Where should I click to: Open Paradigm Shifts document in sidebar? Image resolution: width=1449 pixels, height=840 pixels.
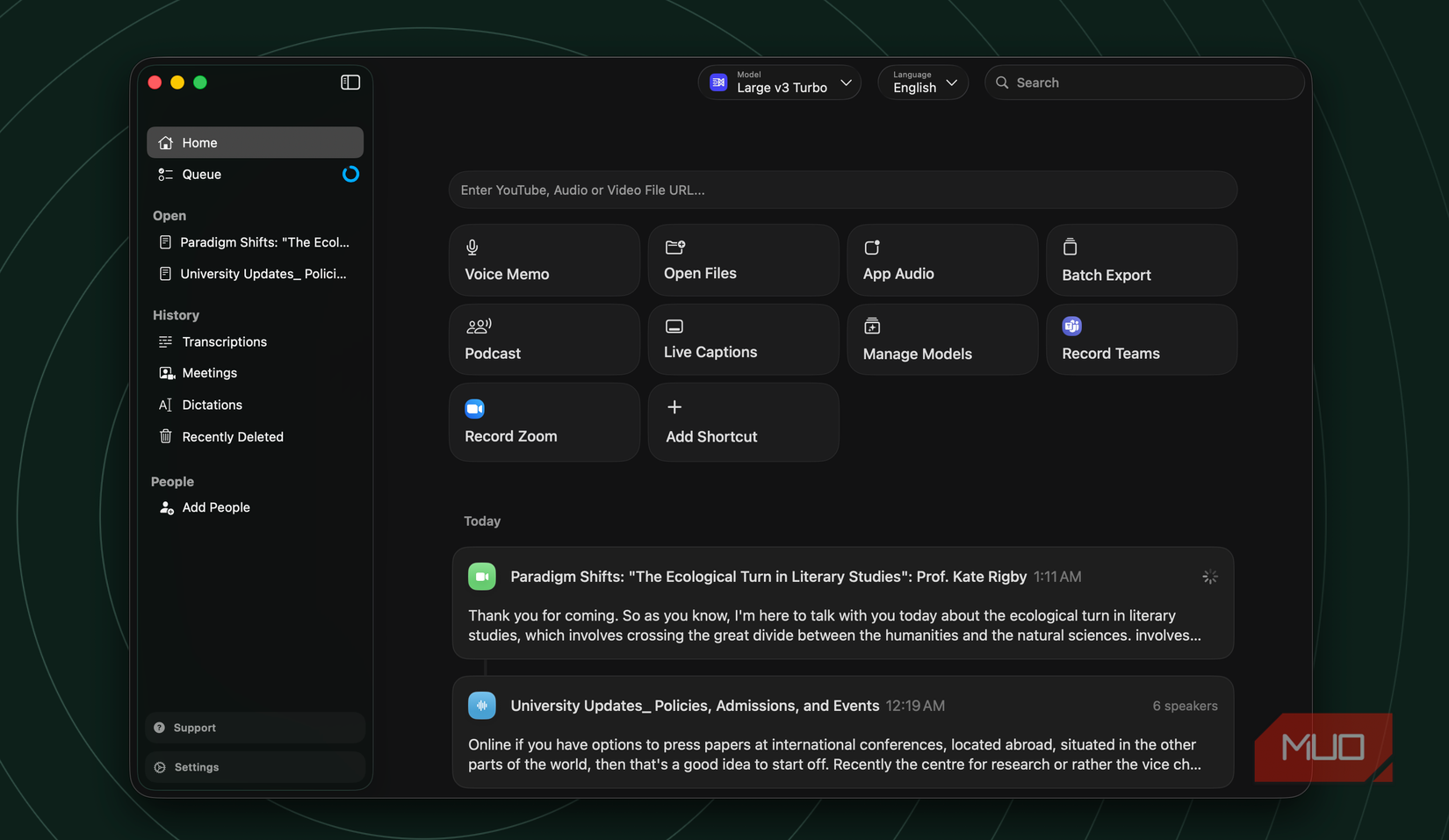coord(255,242)
